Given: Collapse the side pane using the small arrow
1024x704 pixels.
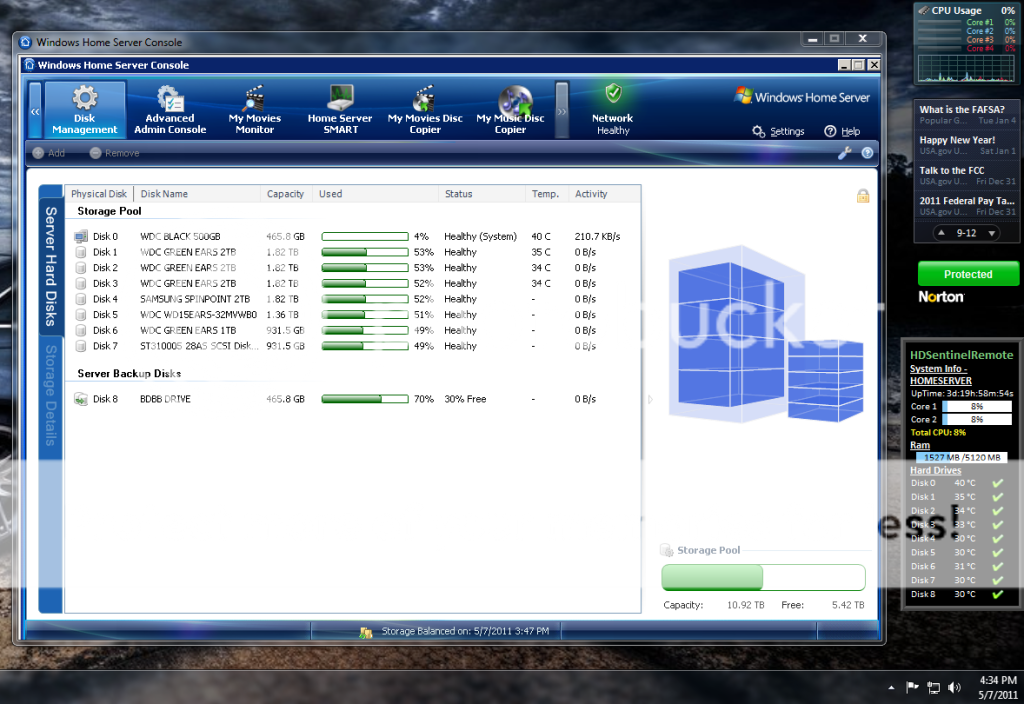Looking at the screenshot, I should [x=651, y=399].
